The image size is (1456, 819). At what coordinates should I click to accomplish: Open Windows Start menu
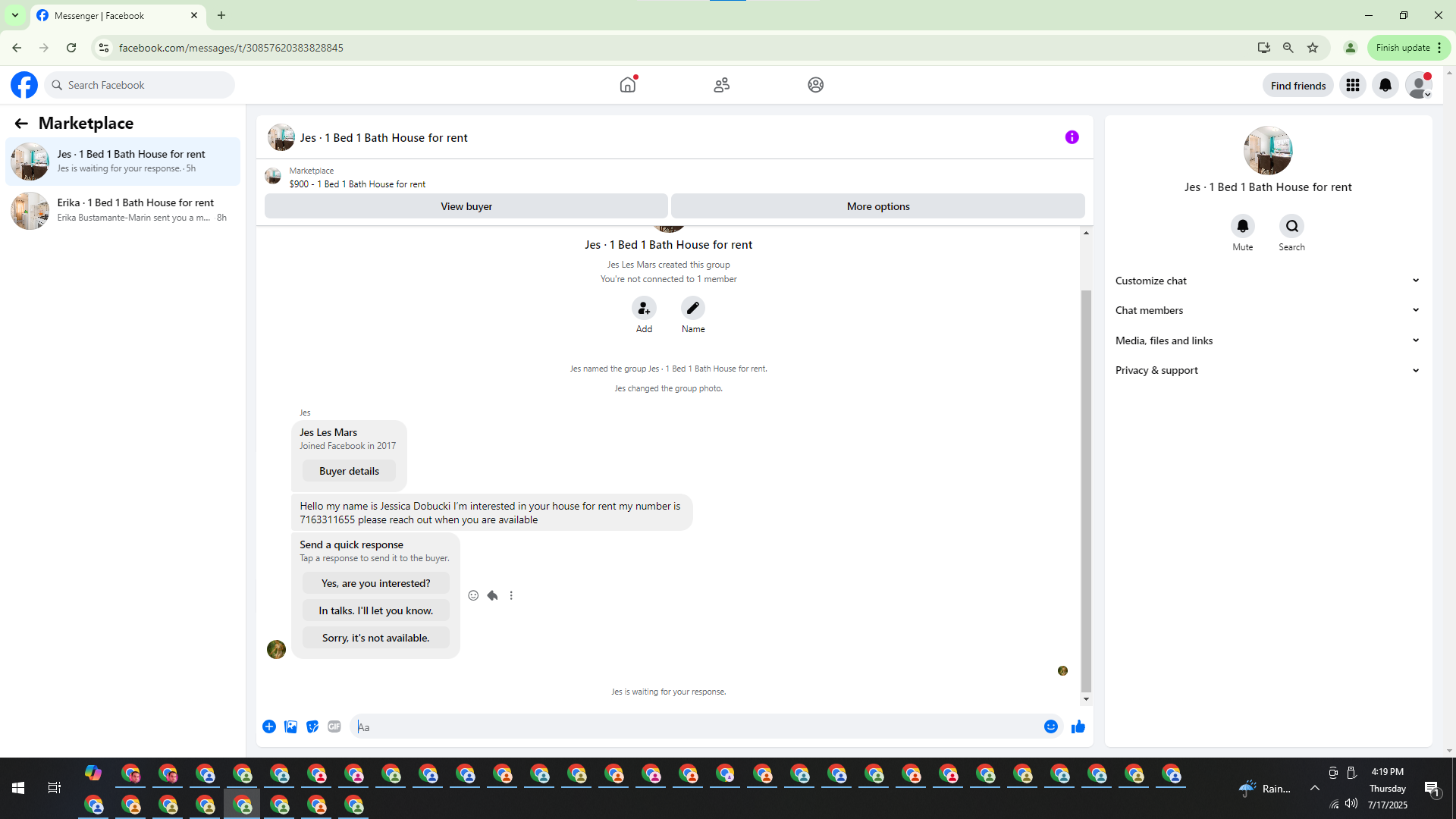18,788
